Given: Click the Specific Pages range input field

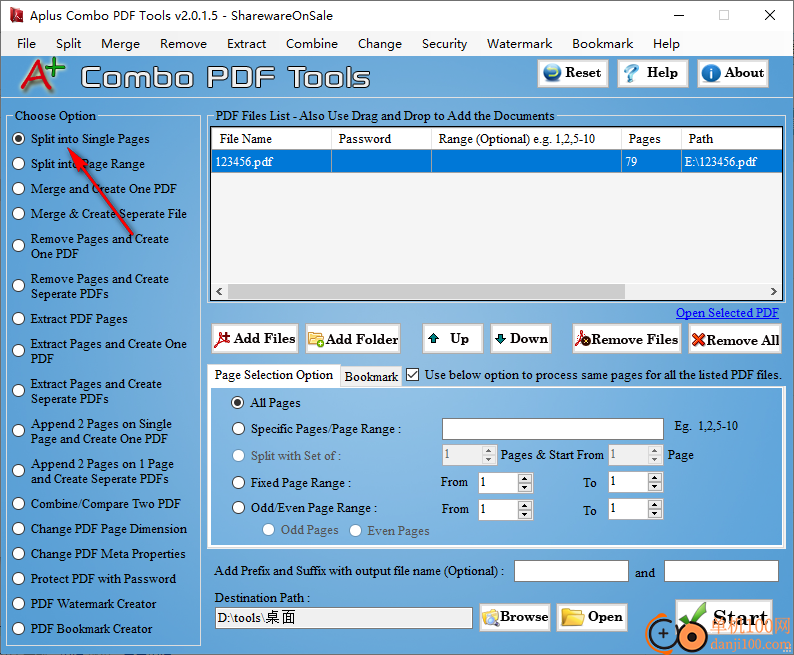Looking at the screenshot, I should tap(552, 429).
